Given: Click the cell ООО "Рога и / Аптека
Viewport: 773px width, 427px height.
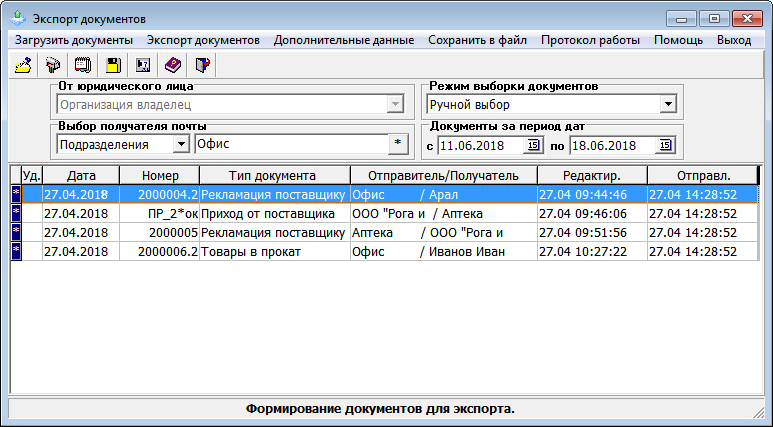Looking at the screenshot, I should (444, 214).
